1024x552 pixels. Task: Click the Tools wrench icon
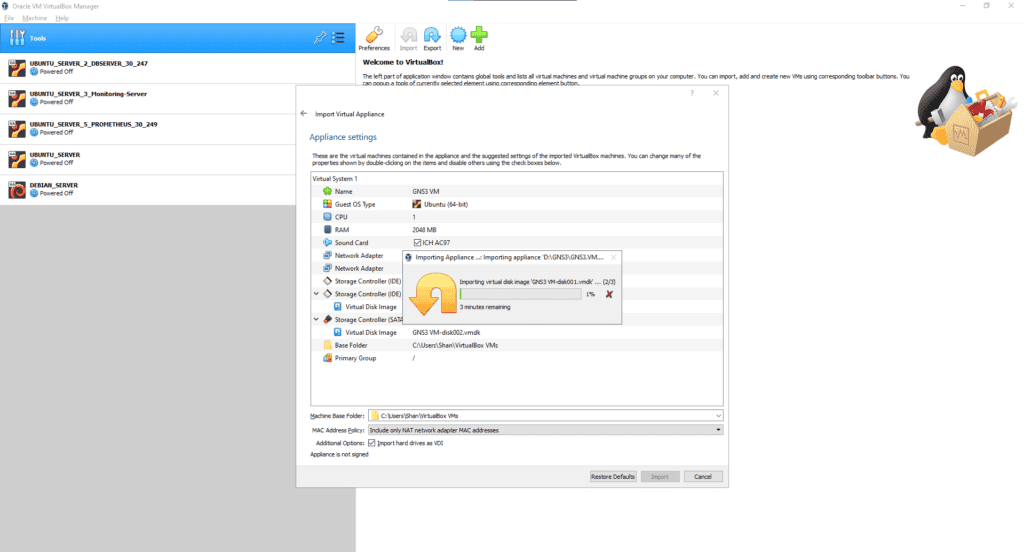(x=17, y=38)
